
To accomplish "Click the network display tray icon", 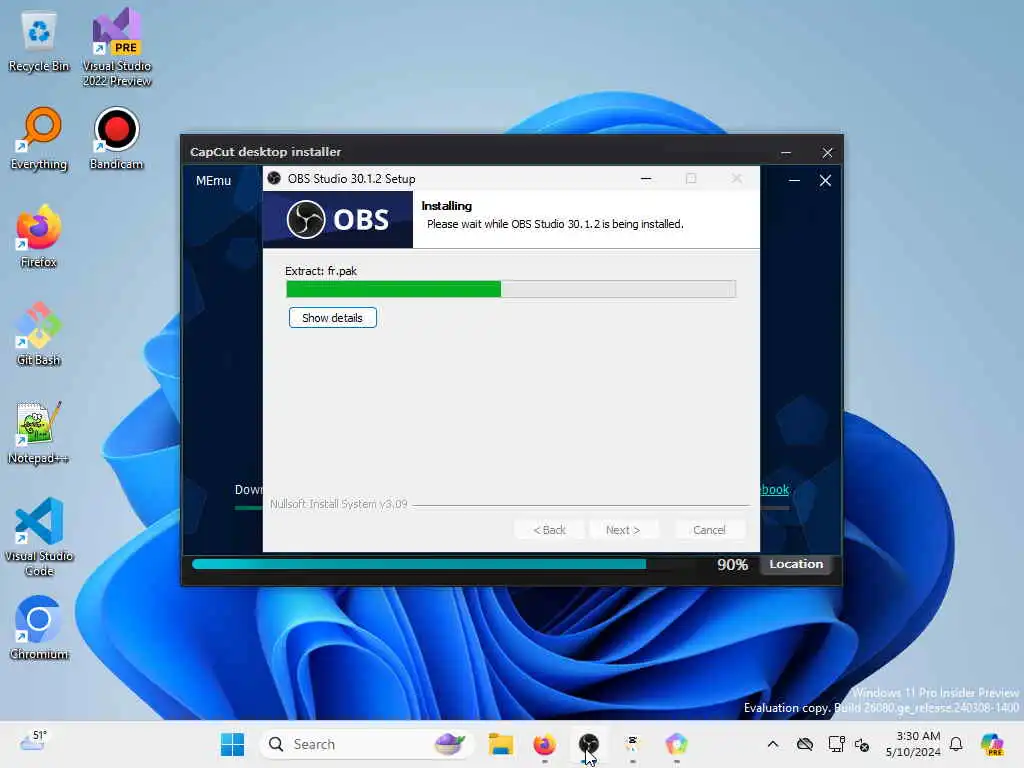I will (836, 744).
